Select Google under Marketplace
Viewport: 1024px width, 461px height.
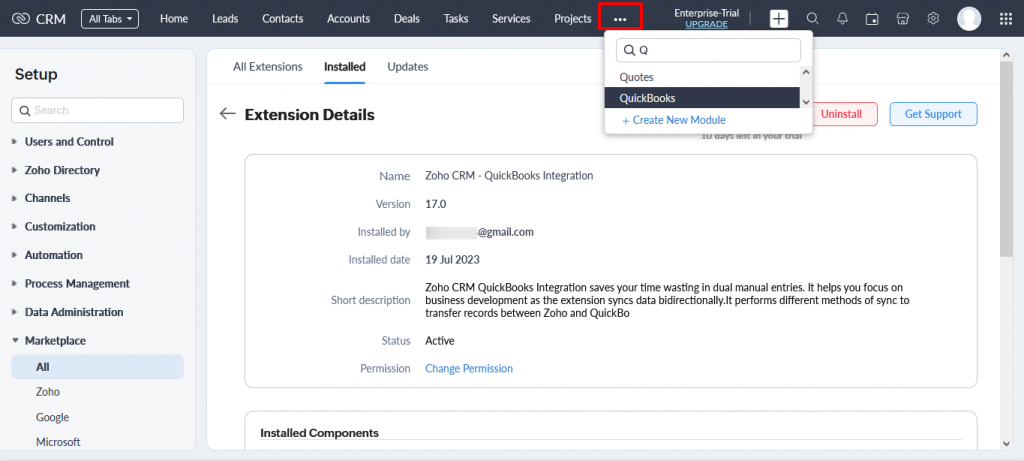(x=52, y=417)
